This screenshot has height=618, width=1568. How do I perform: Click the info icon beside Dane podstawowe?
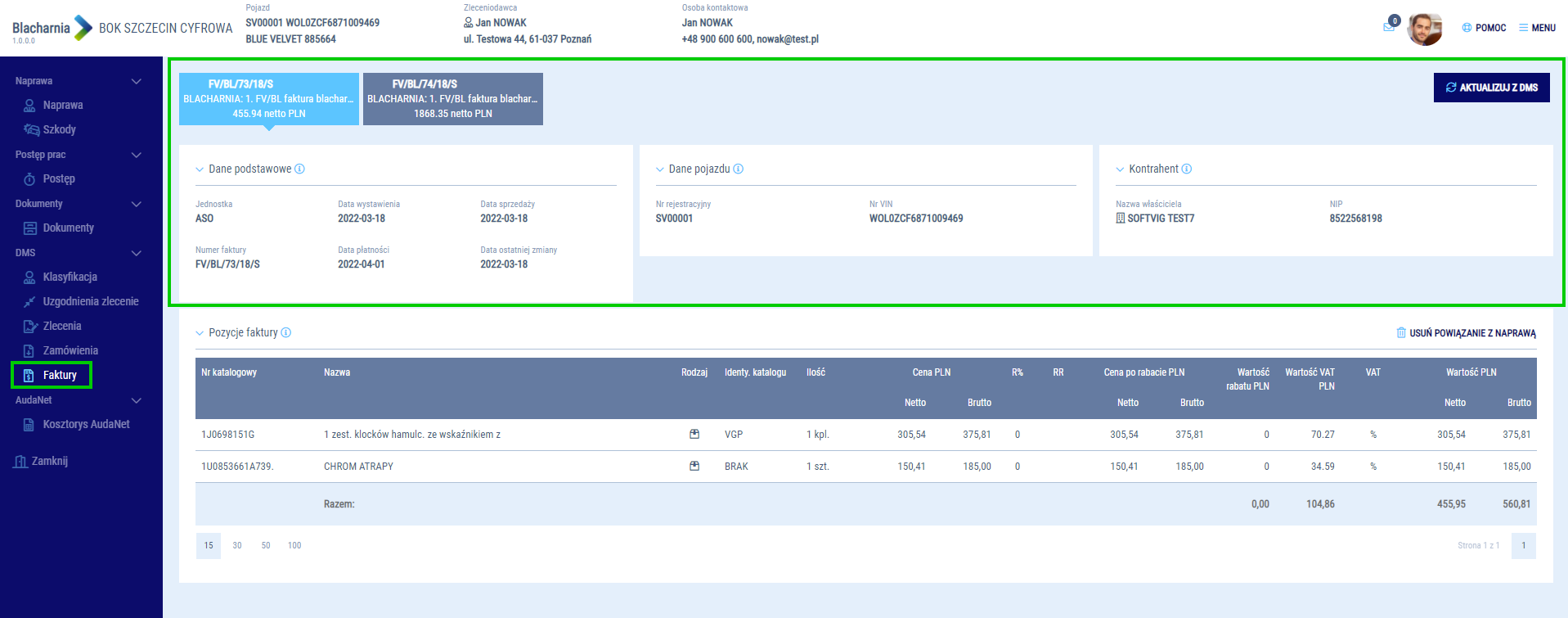pyautogui.click(x=299, y=169)
